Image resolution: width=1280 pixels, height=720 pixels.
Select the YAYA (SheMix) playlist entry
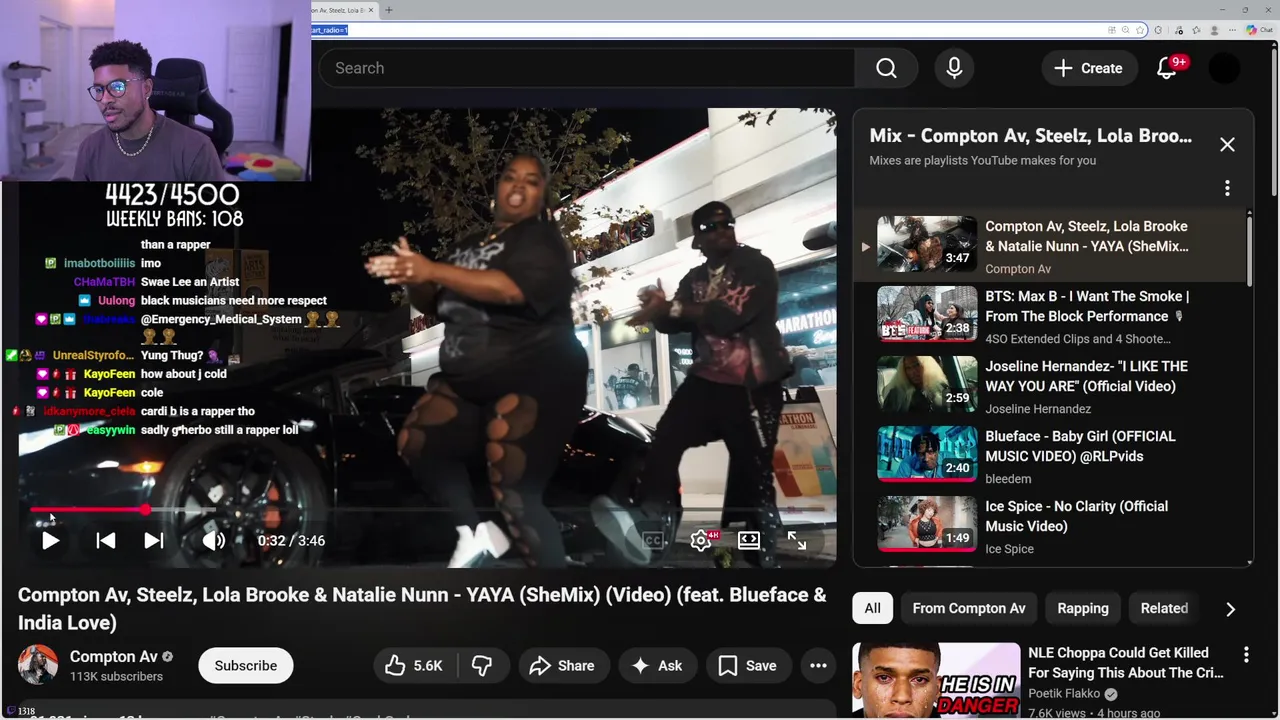coord(1050,246)
